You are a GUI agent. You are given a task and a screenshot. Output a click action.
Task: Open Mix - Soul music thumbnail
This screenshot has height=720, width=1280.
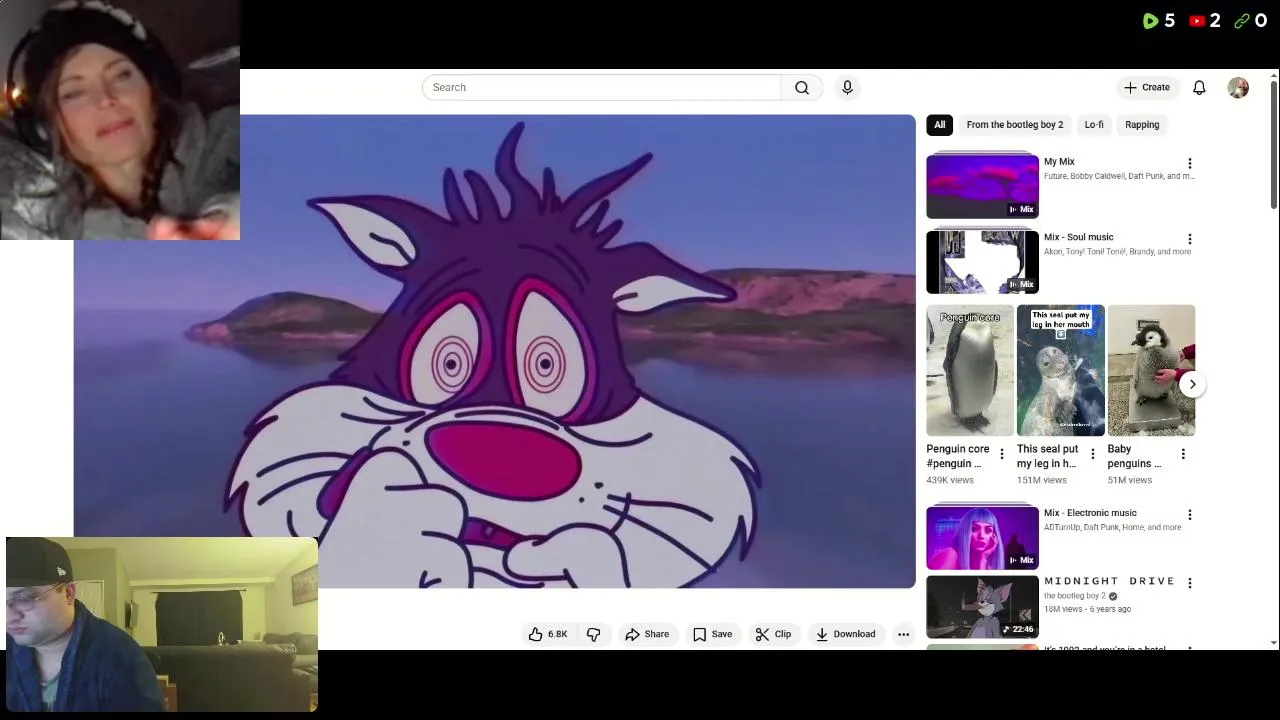(x=982, y=261)
